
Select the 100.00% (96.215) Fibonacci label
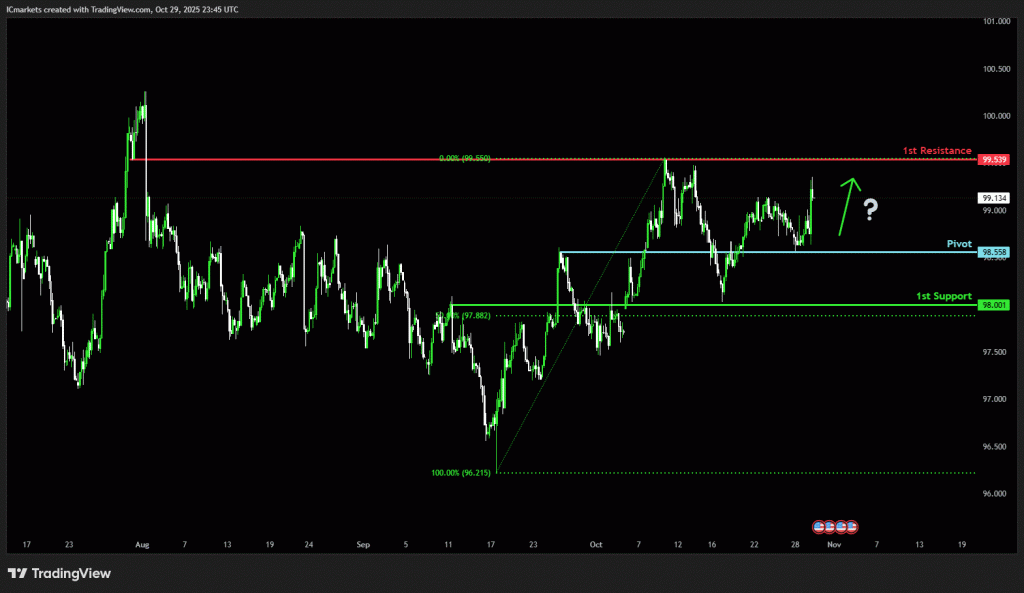click(461, 472)
